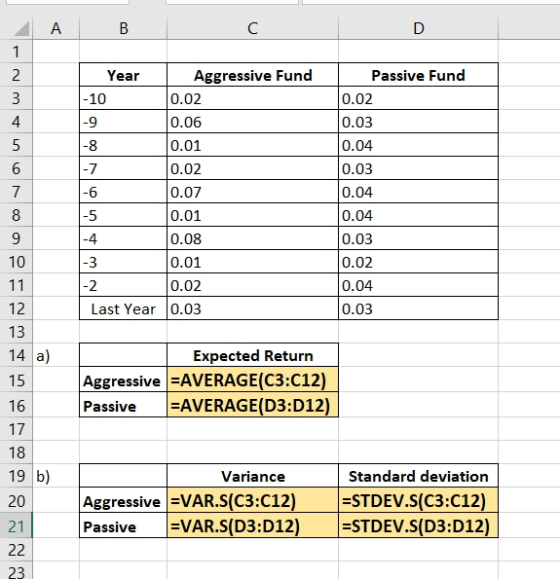Image resolution: width=560 pixels, height=579 pixels.
Task: Select the cell containing -9
Action: [x=123, y=121]
